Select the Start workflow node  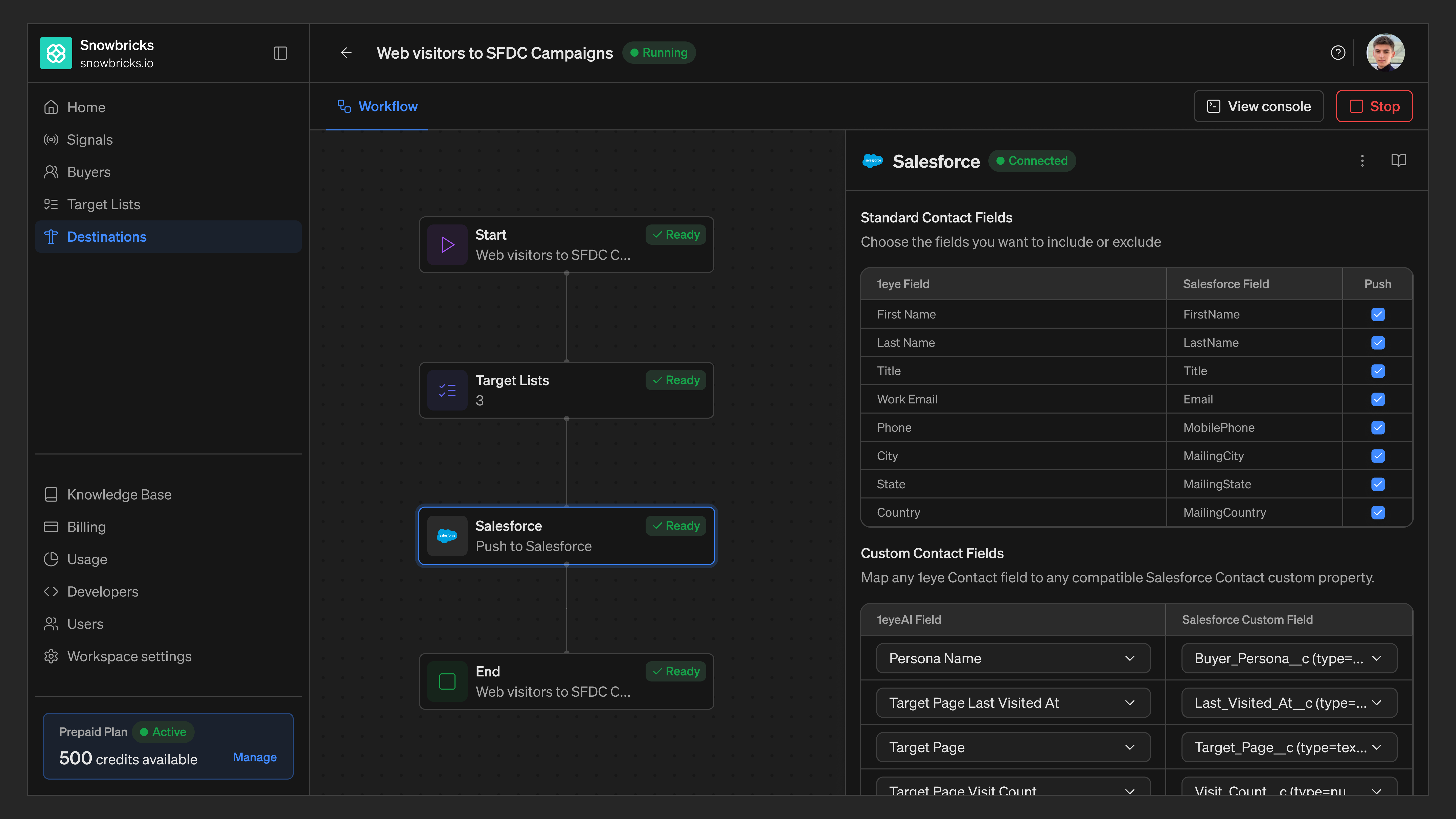pos(566,245)
